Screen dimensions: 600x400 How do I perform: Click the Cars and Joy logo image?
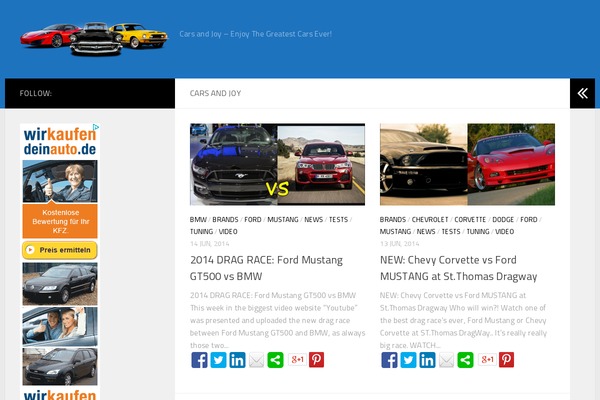[x=94, y=39]
